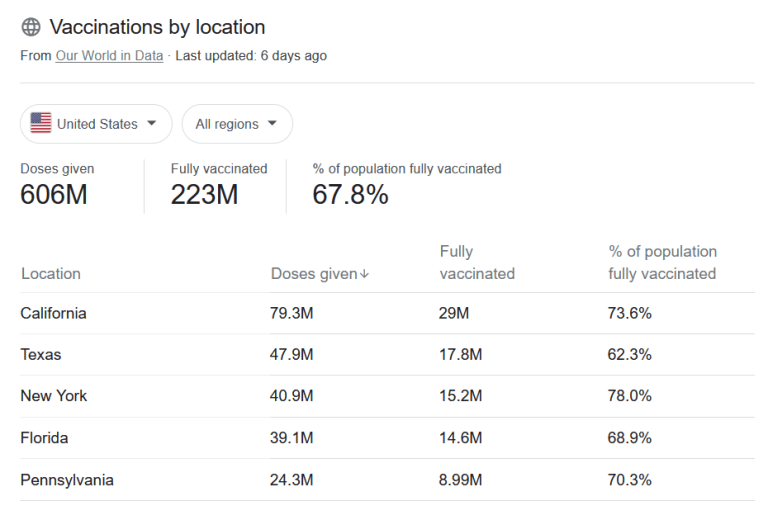Screen dimensions: 768x520
Task: Open the United States country dropdown
Action: (x=96, y=124)
